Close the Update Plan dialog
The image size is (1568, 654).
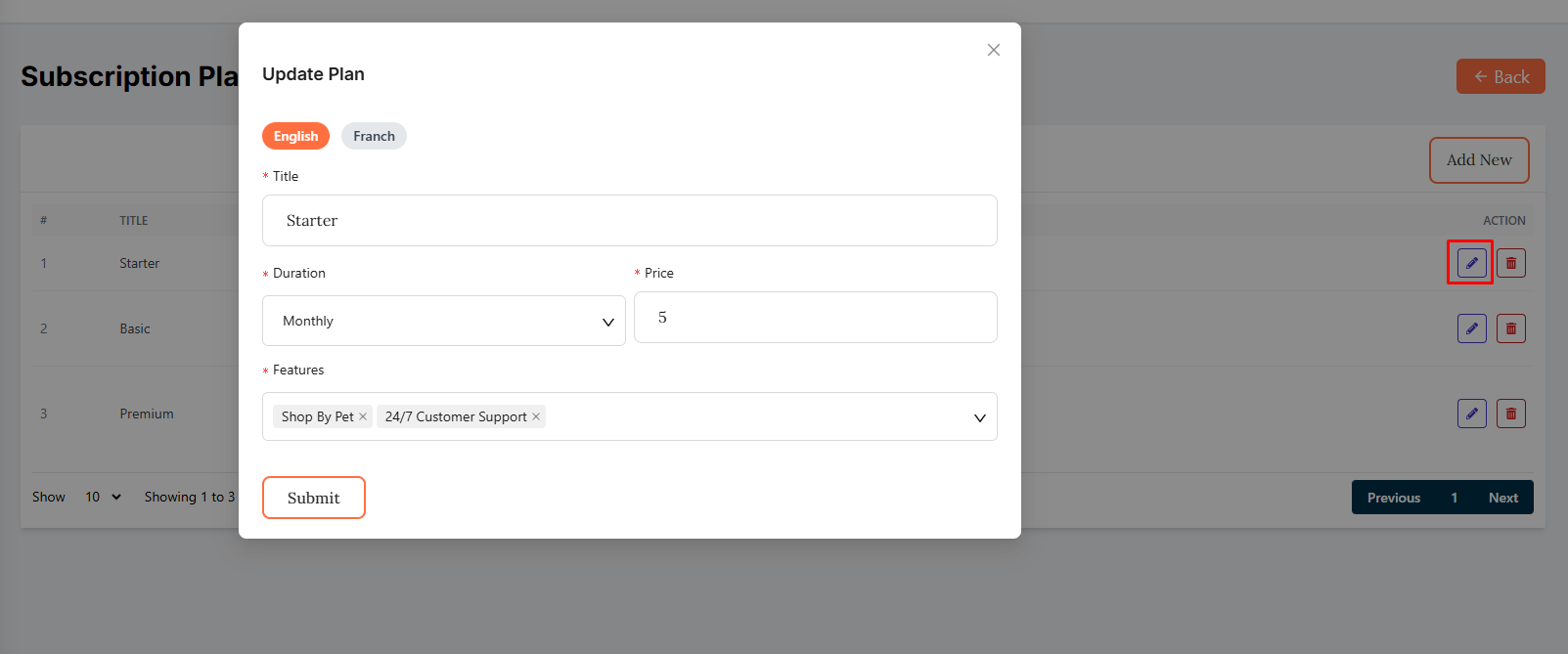pos(993,50)
